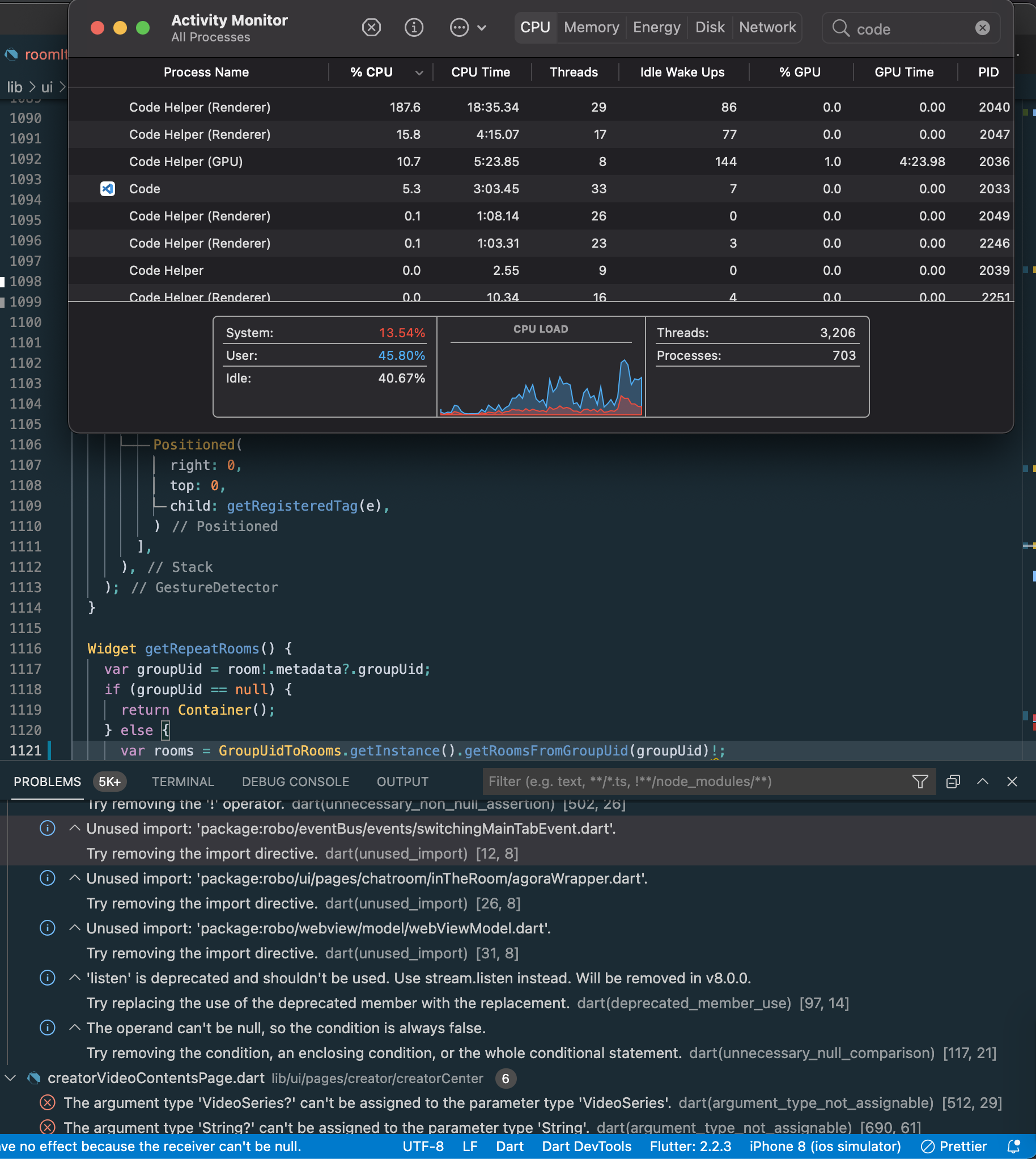Click Prettier status bar item
This screenshot has height=1159, width=1036.
click(954, 1147)
